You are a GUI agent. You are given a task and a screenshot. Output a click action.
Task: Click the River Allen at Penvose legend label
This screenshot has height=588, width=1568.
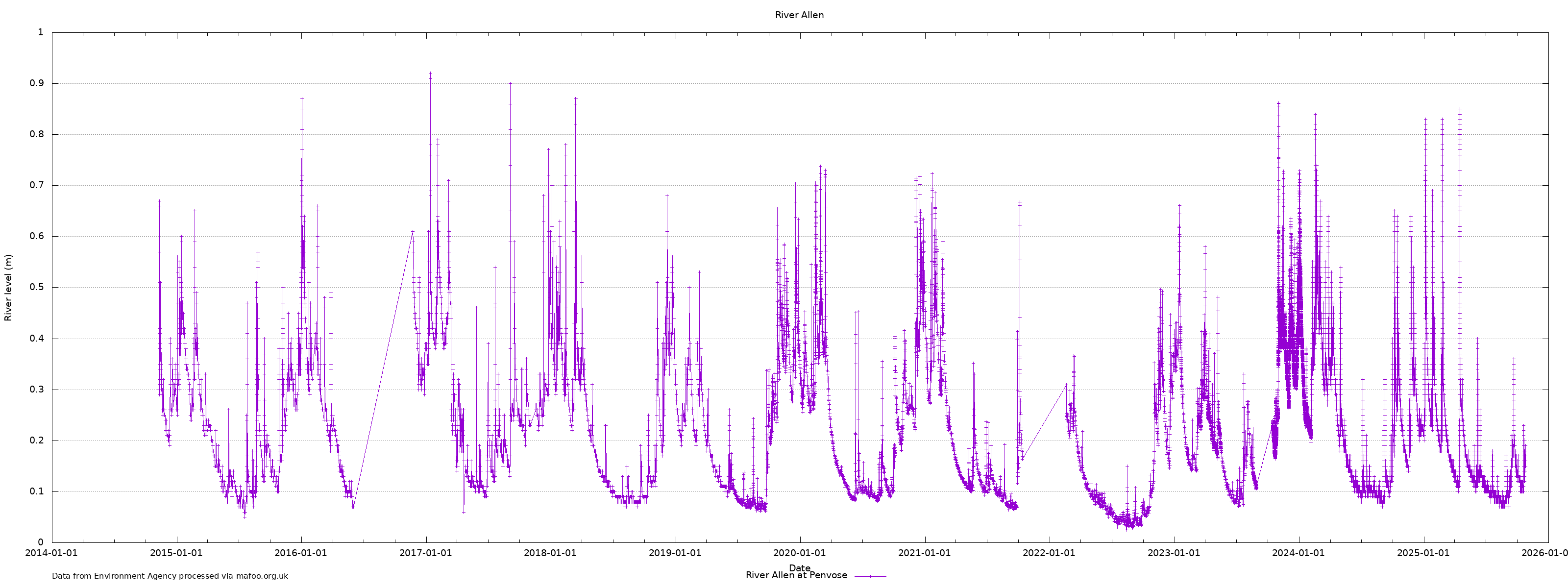tap(796, 575)
